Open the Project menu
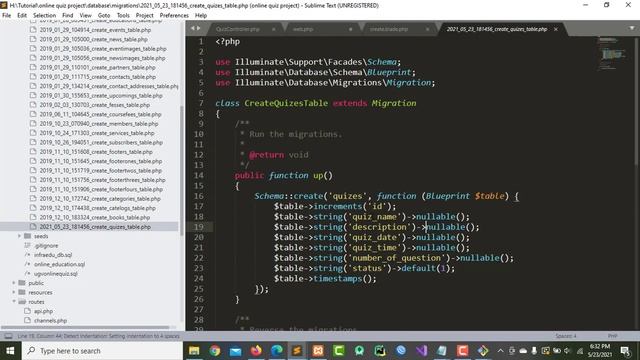The height and width of the screenshot is (360, 640). point(144,16)
